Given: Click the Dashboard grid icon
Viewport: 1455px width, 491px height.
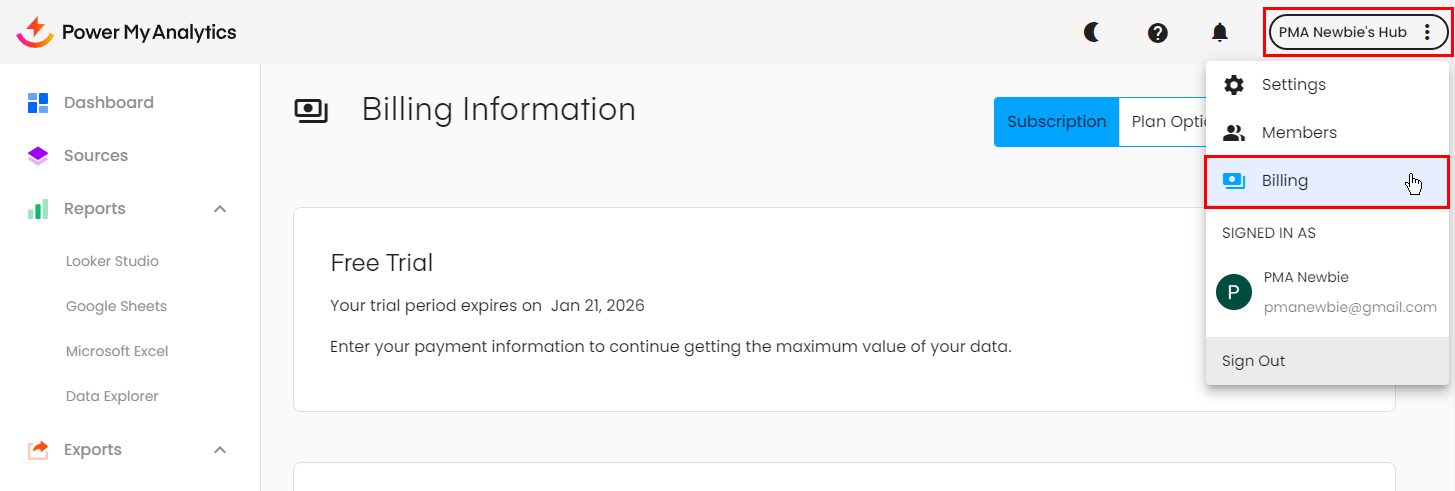Looking at the screenshot, I should [x=38, y=103].
